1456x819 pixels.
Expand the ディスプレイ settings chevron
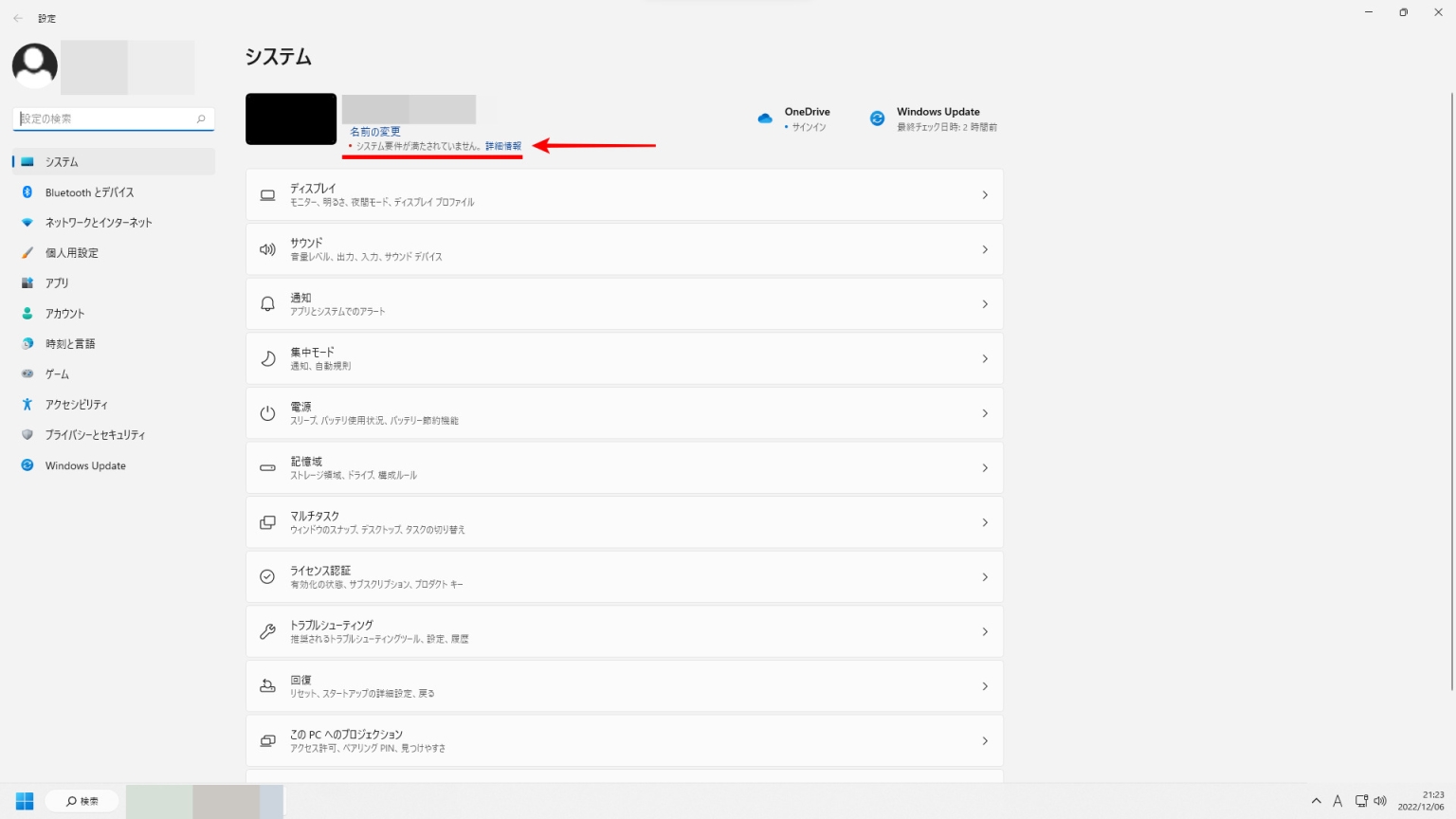(x=985, y=195)
